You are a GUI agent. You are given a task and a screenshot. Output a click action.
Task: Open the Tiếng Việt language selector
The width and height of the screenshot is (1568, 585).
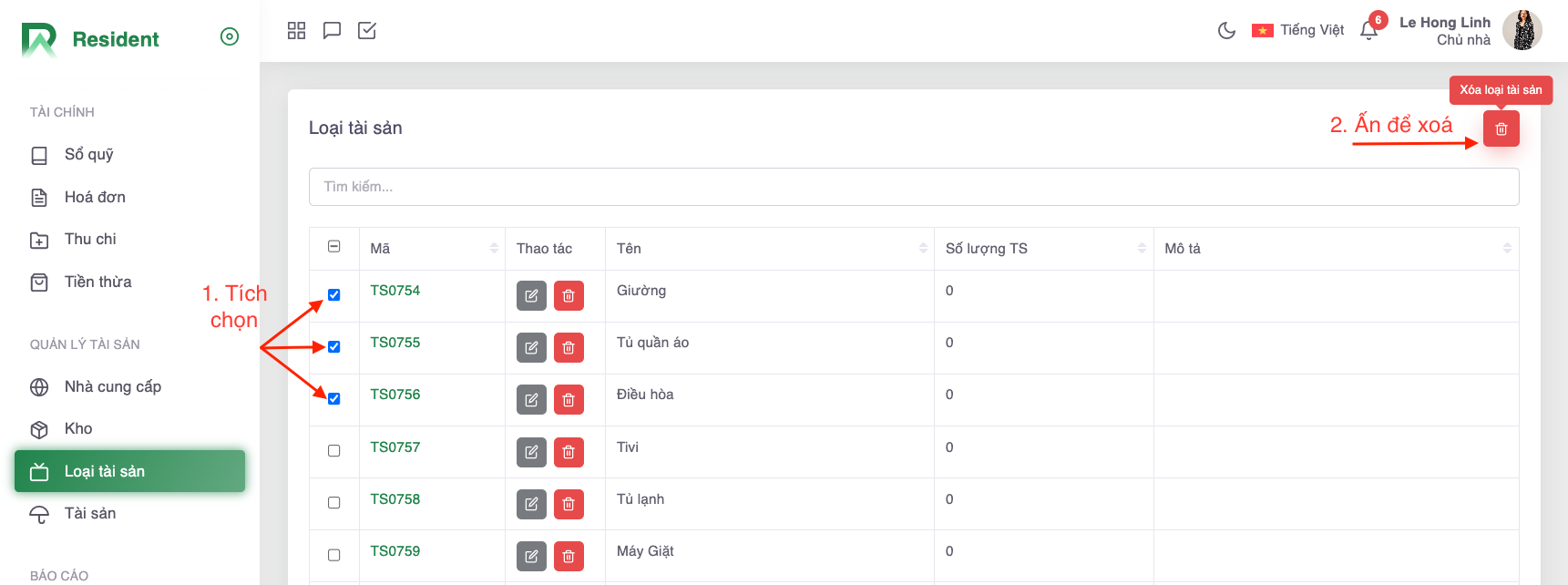tap(1298, 31)
